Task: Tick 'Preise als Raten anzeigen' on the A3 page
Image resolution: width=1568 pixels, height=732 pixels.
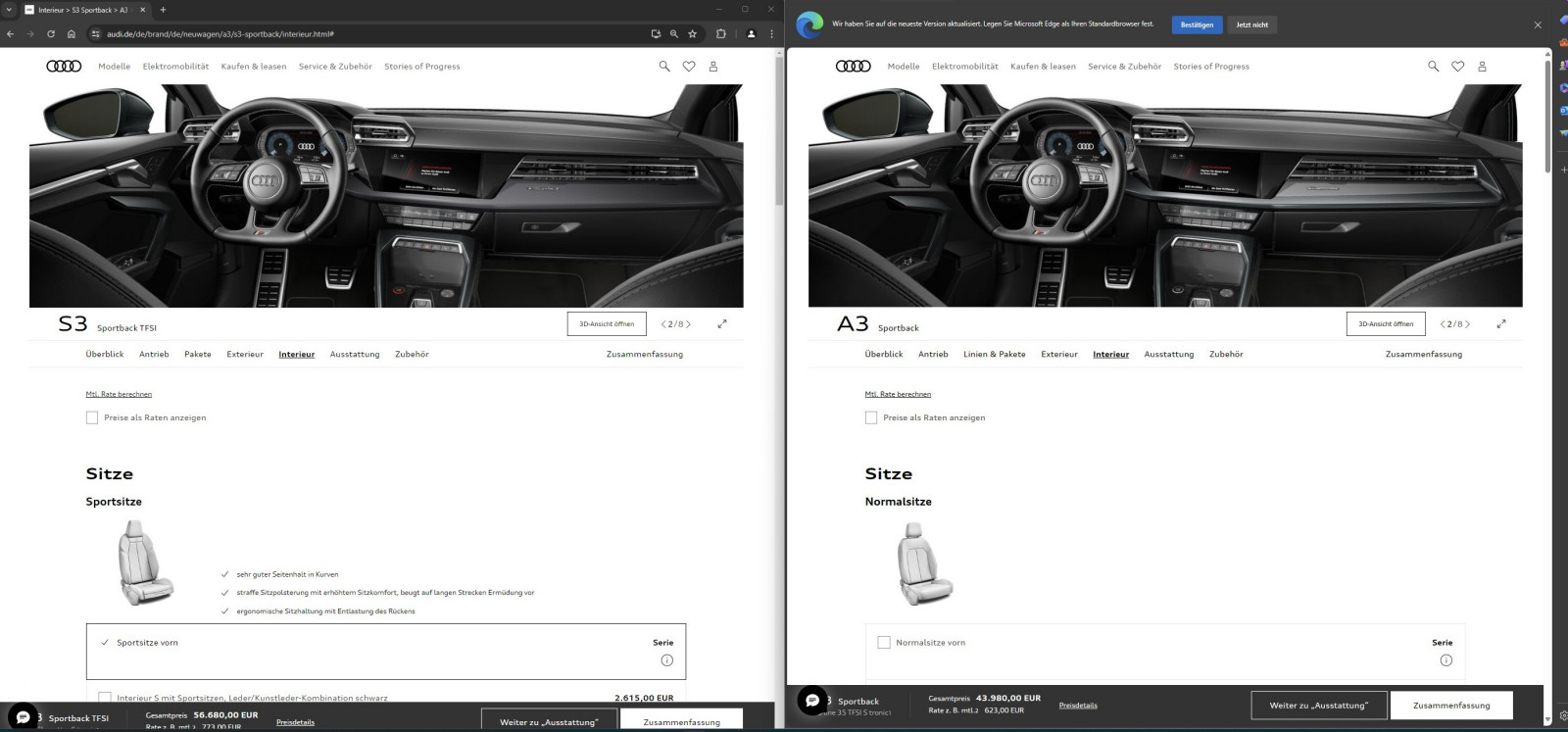Action: (871, 417)
